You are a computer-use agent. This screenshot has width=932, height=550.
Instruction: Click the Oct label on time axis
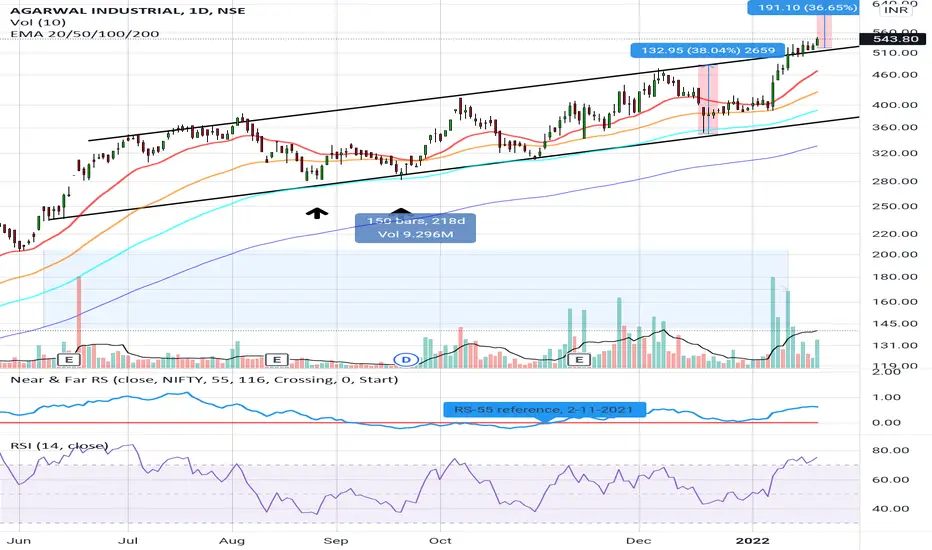pyautogui.click(x=440, y=540)
